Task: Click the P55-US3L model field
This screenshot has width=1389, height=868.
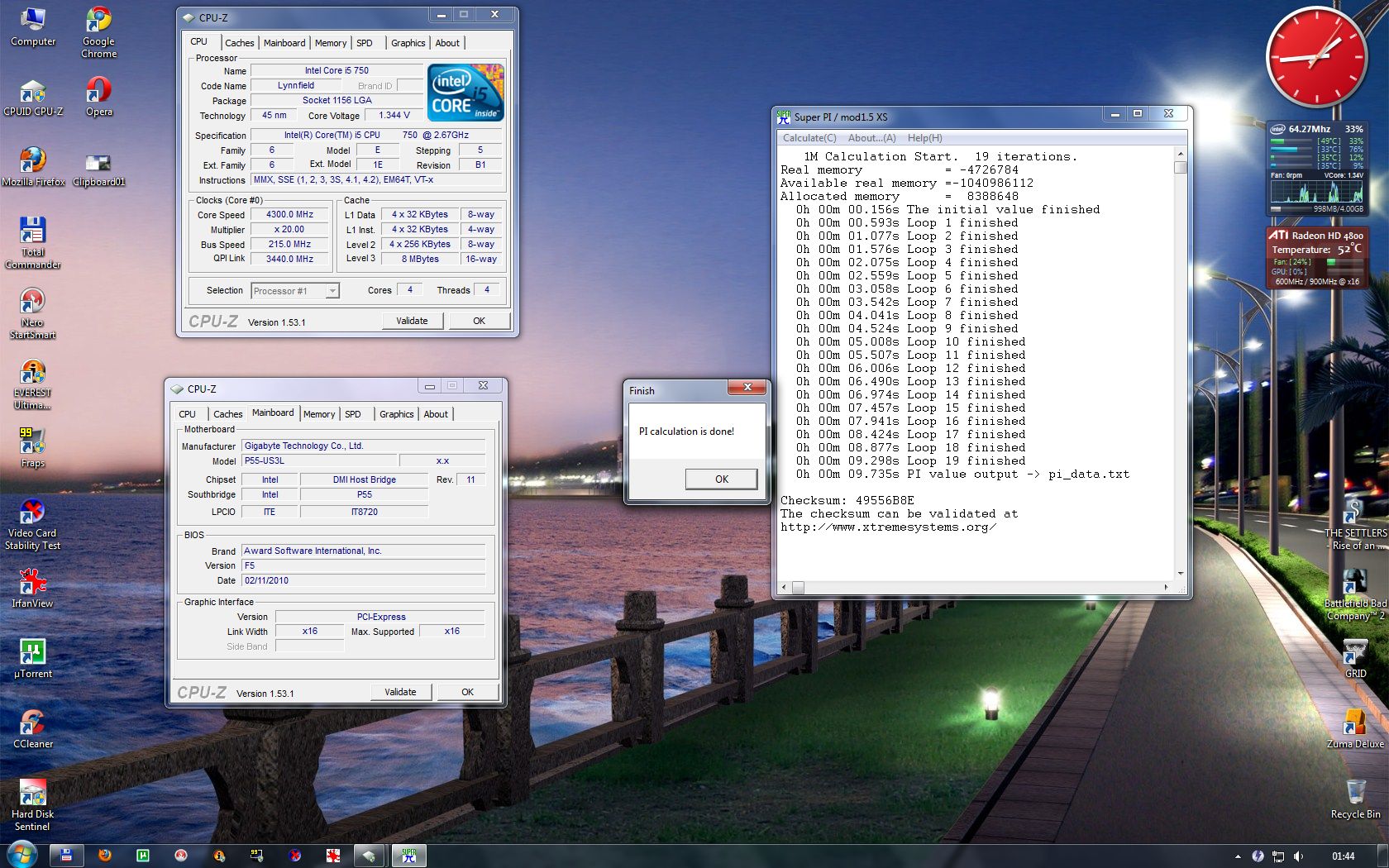Action: tap(318, 461)
